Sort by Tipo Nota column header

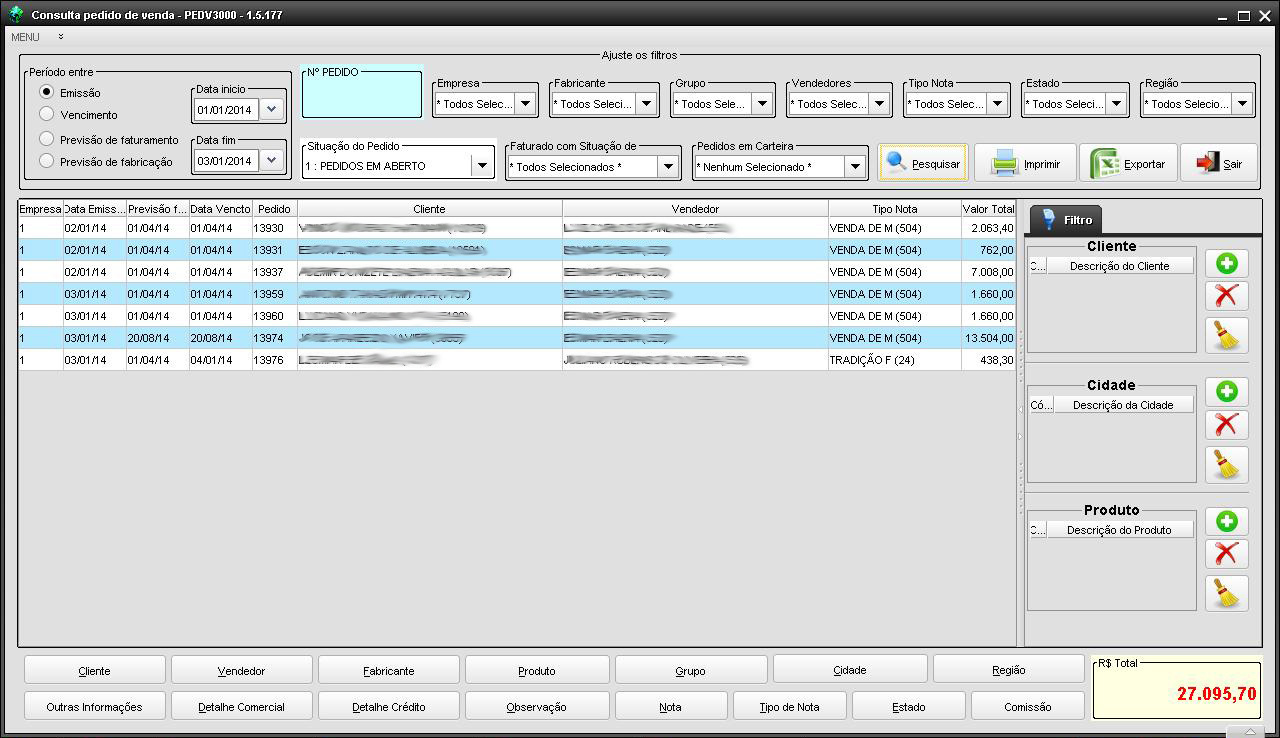(x=894, y=209)
